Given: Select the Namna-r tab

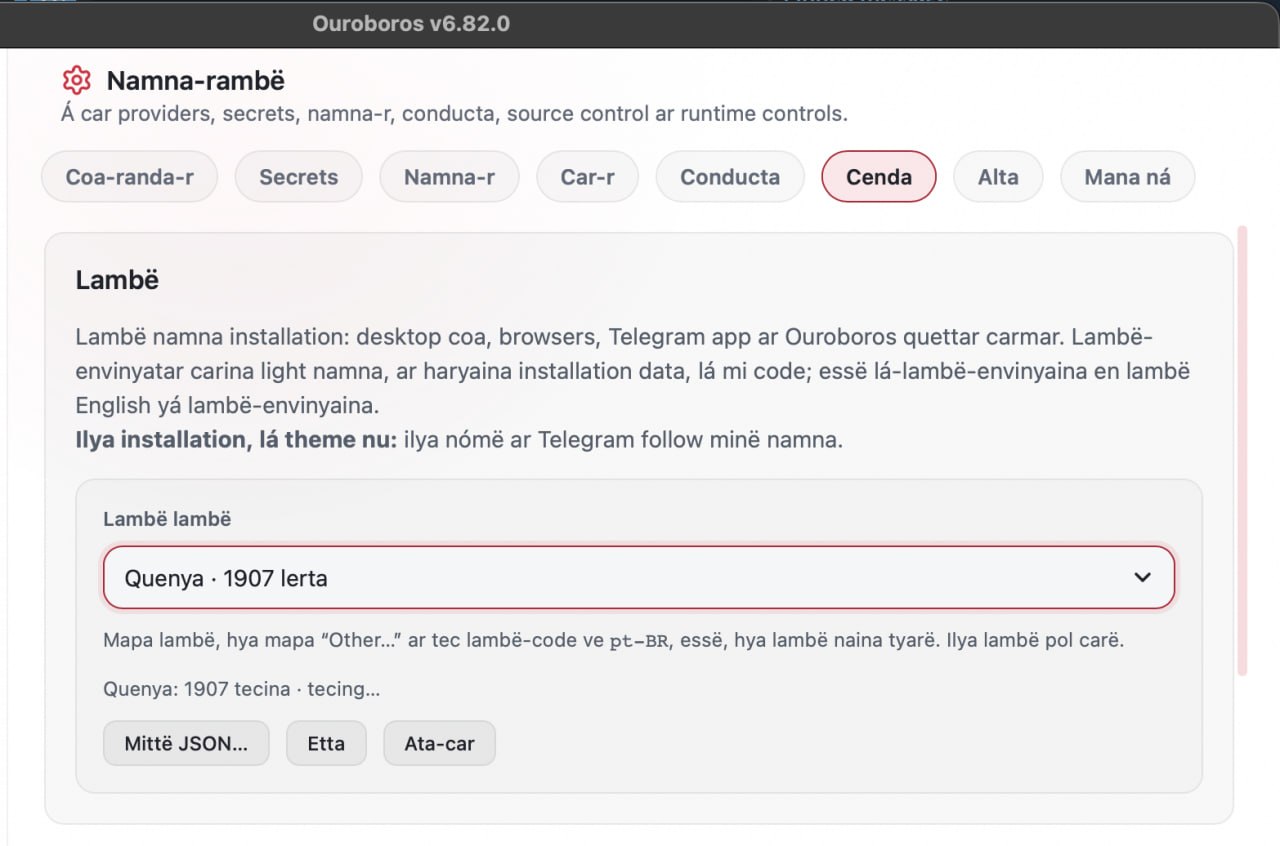Looking at the screenshot, I should (x=449, y=177).
